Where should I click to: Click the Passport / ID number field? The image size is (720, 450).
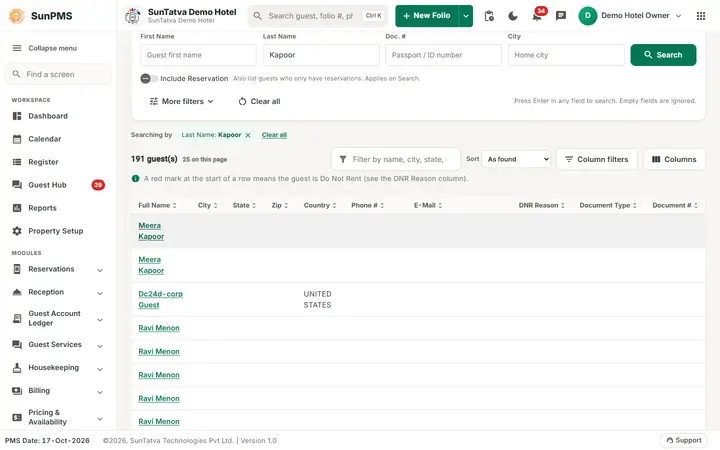coord(444,55)
